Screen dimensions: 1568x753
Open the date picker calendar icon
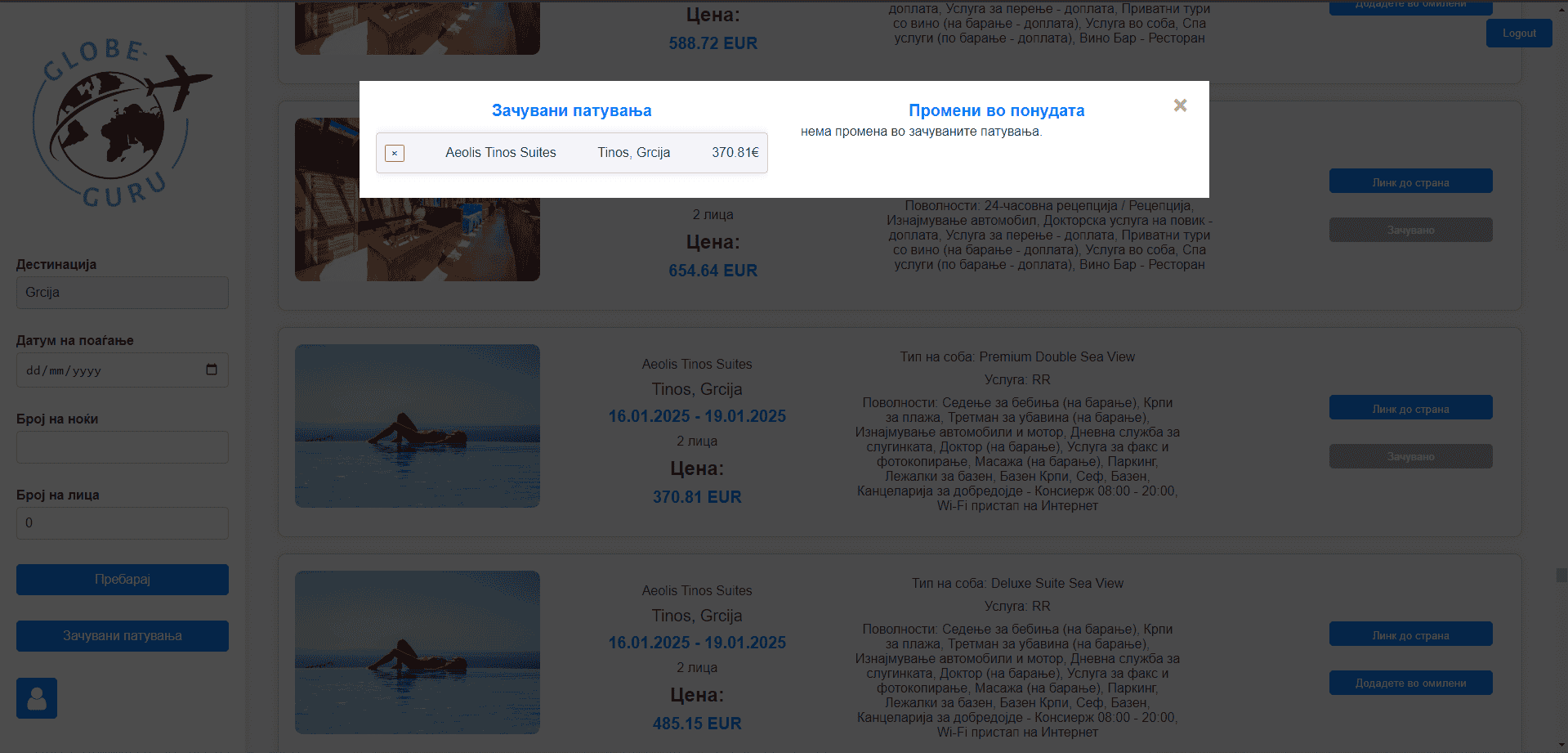click(x=212, y=370)
